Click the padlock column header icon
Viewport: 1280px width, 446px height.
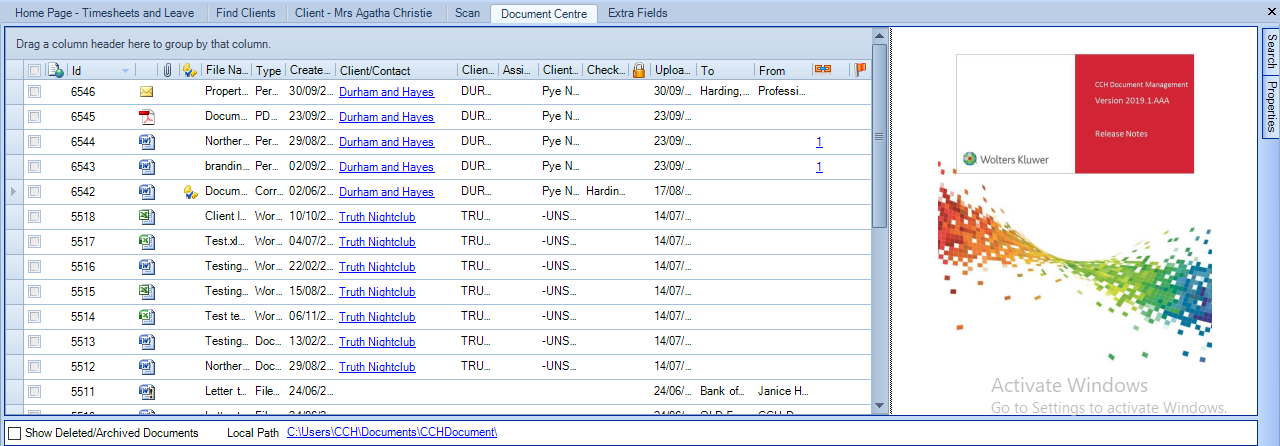[638, 70]
